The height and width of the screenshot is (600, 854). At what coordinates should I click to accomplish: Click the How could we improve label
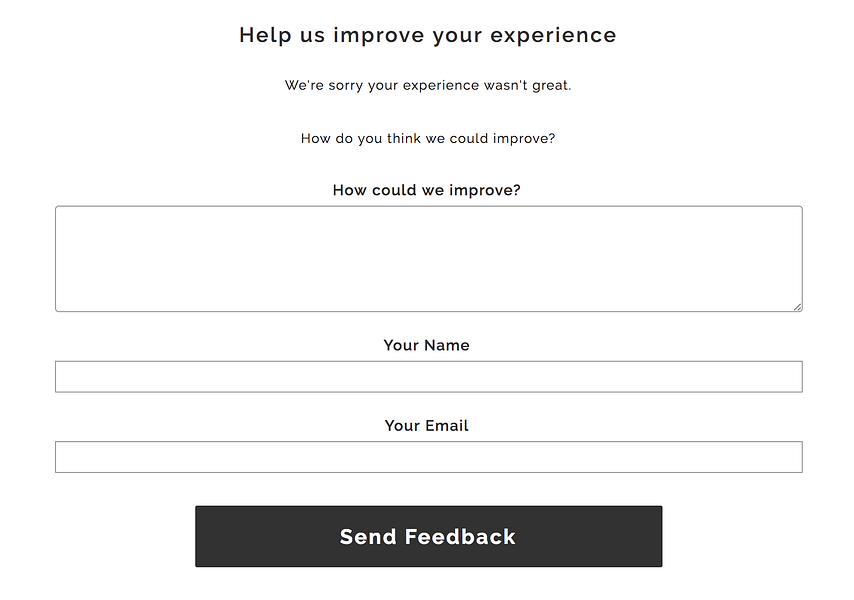[427, 190]
